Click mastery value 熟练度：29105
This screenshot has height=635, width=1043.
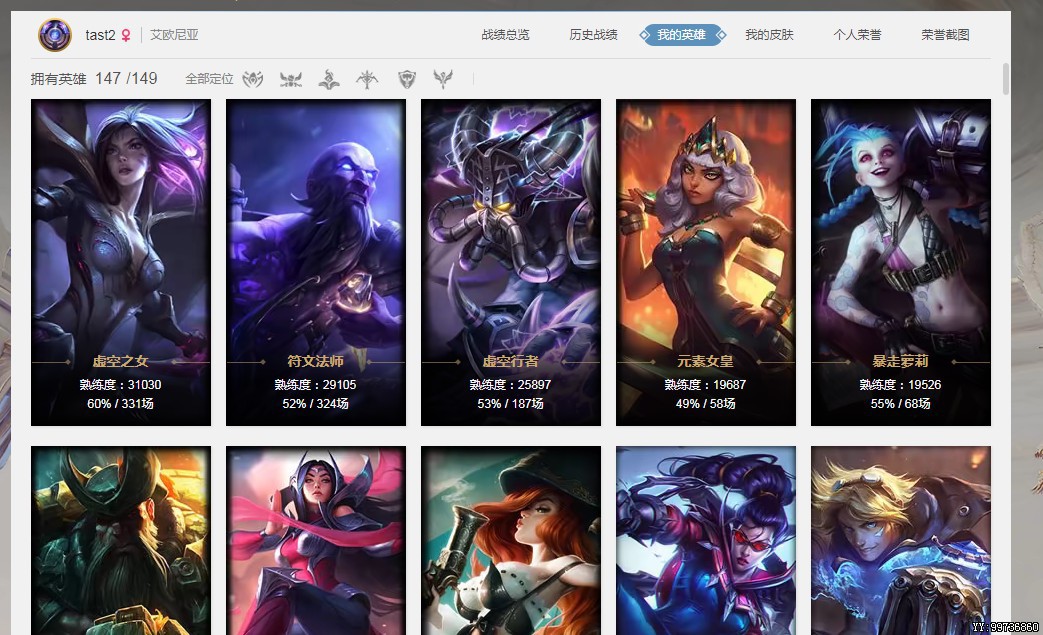click(315, 384)
